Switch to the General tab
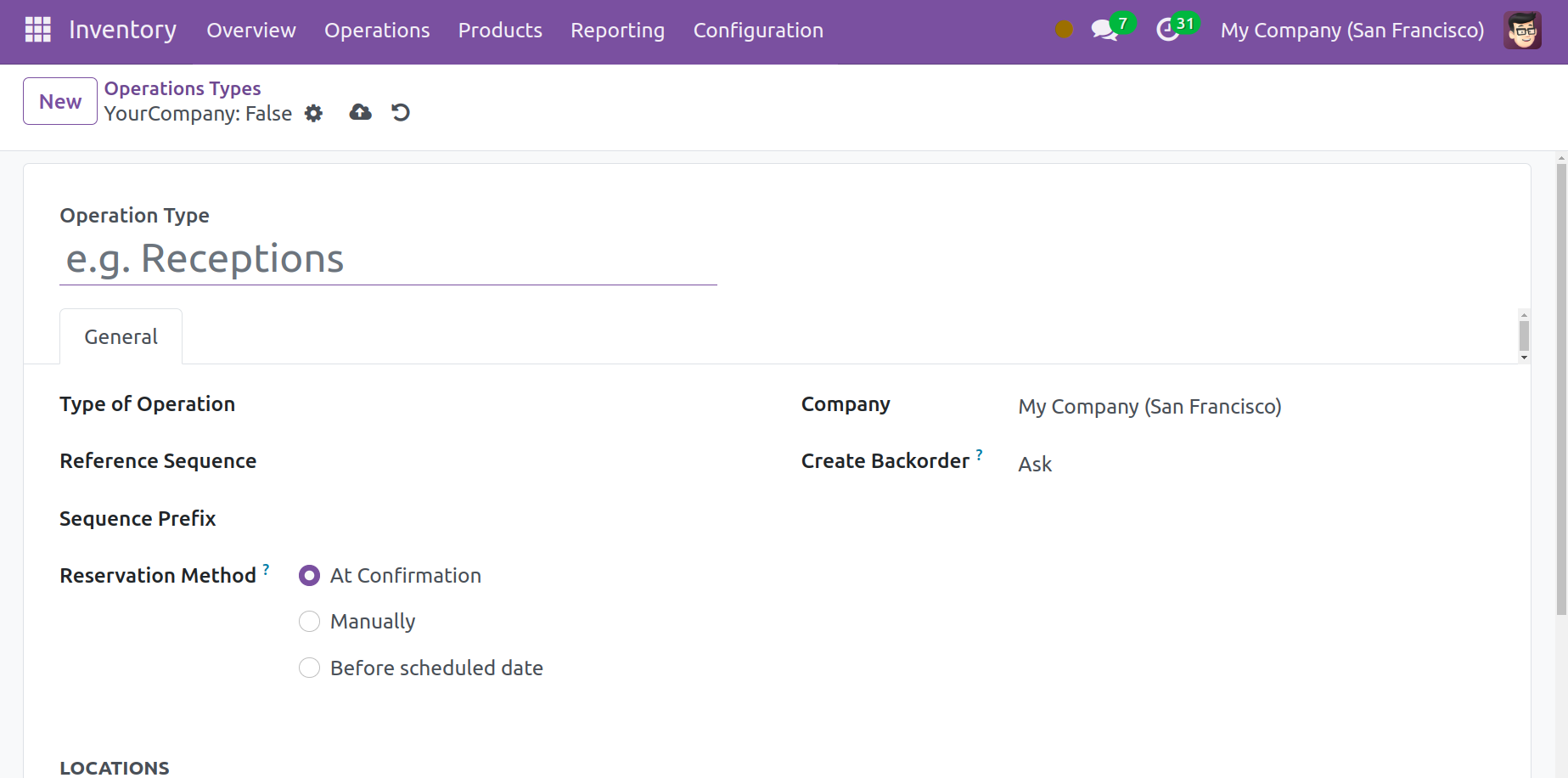This screenshot has width=1568, height=778. [x=121, y=337]
